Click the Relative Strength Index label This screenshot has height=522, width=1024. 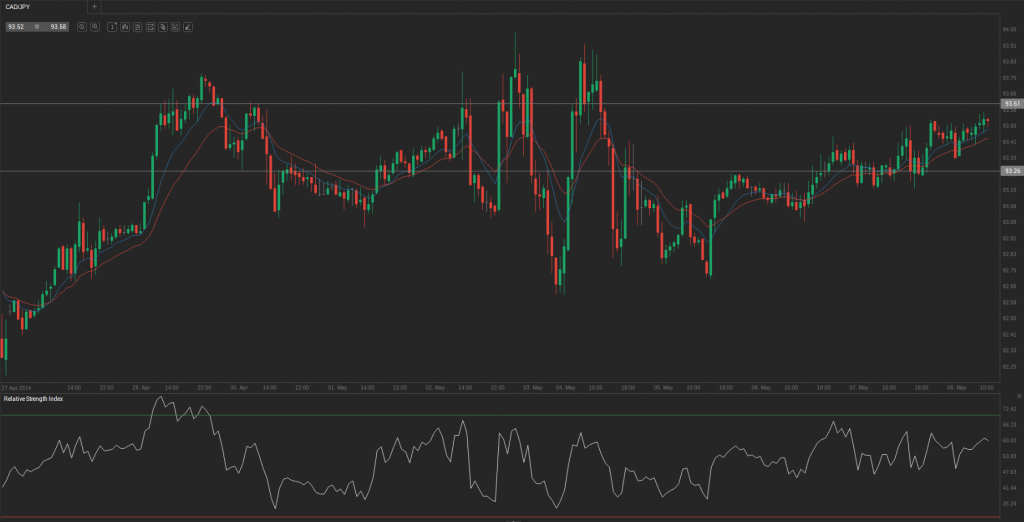(32, 399)
